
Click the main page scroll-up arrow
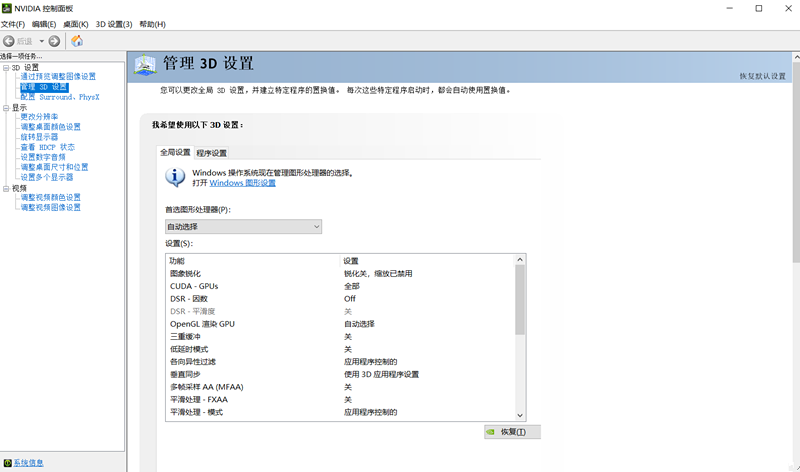click(x=796, y=58)
